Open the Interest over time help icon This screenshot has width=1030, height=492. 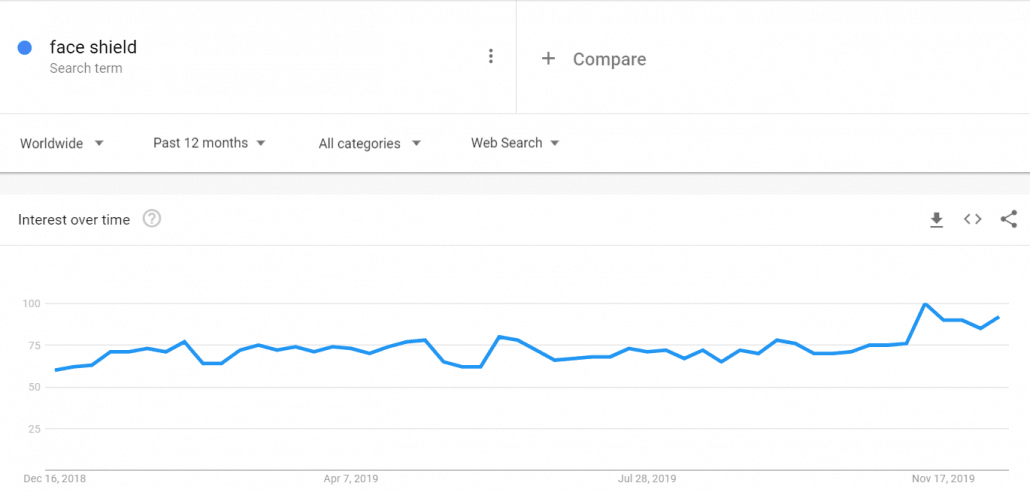[x=152, y=219]
